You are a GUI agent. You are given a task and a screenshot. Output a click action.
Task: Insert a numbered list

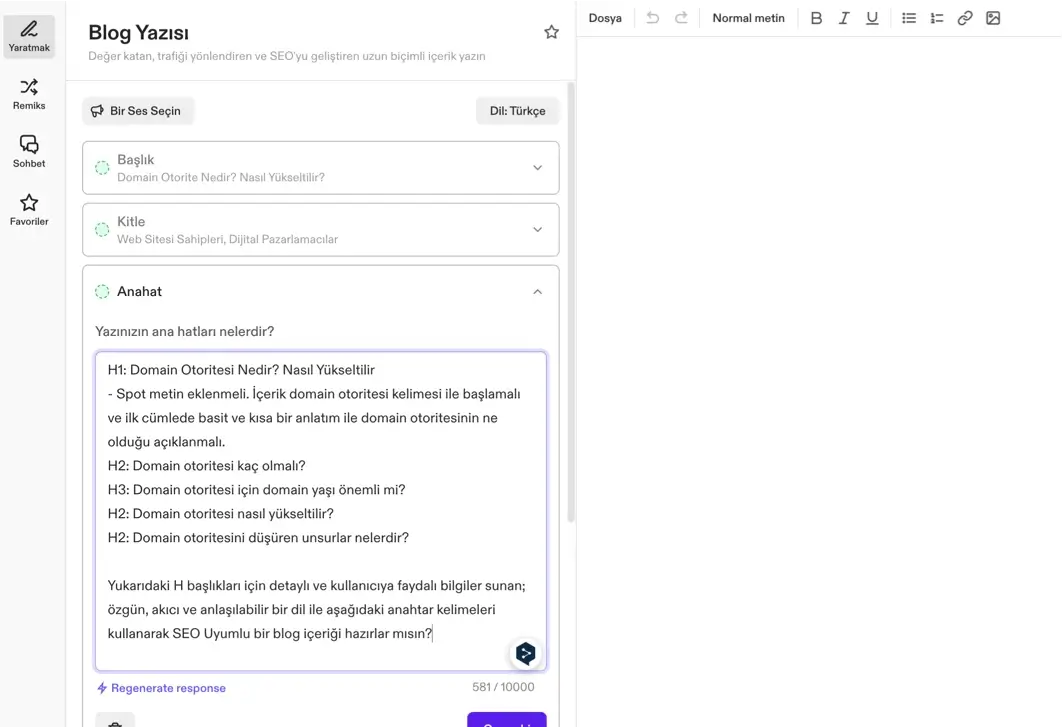click(x=937, y=18)
